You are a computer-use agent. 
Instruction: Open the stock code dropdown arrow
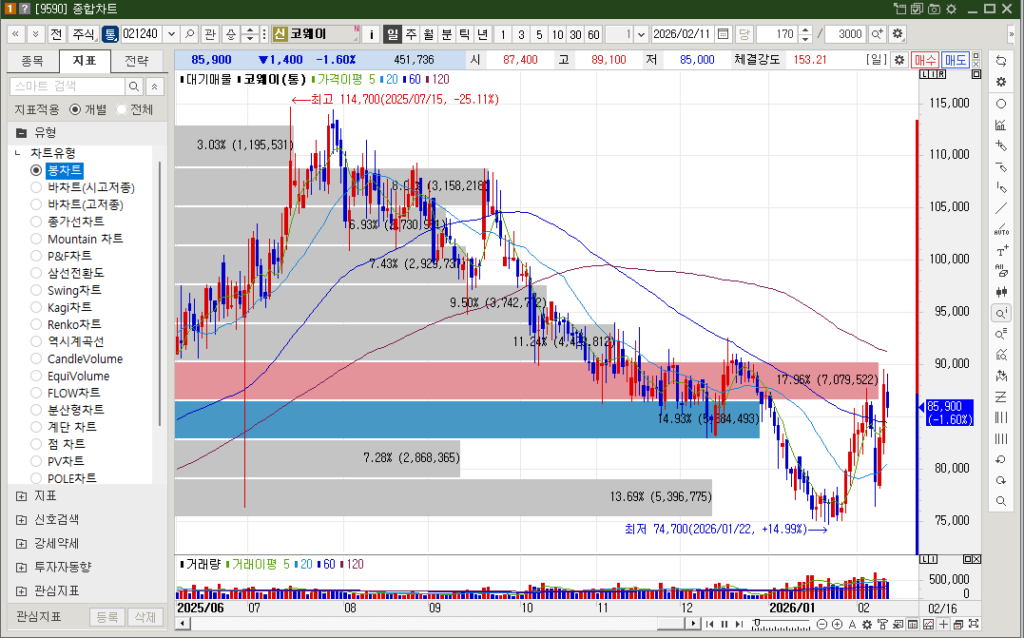coord(172,34)
